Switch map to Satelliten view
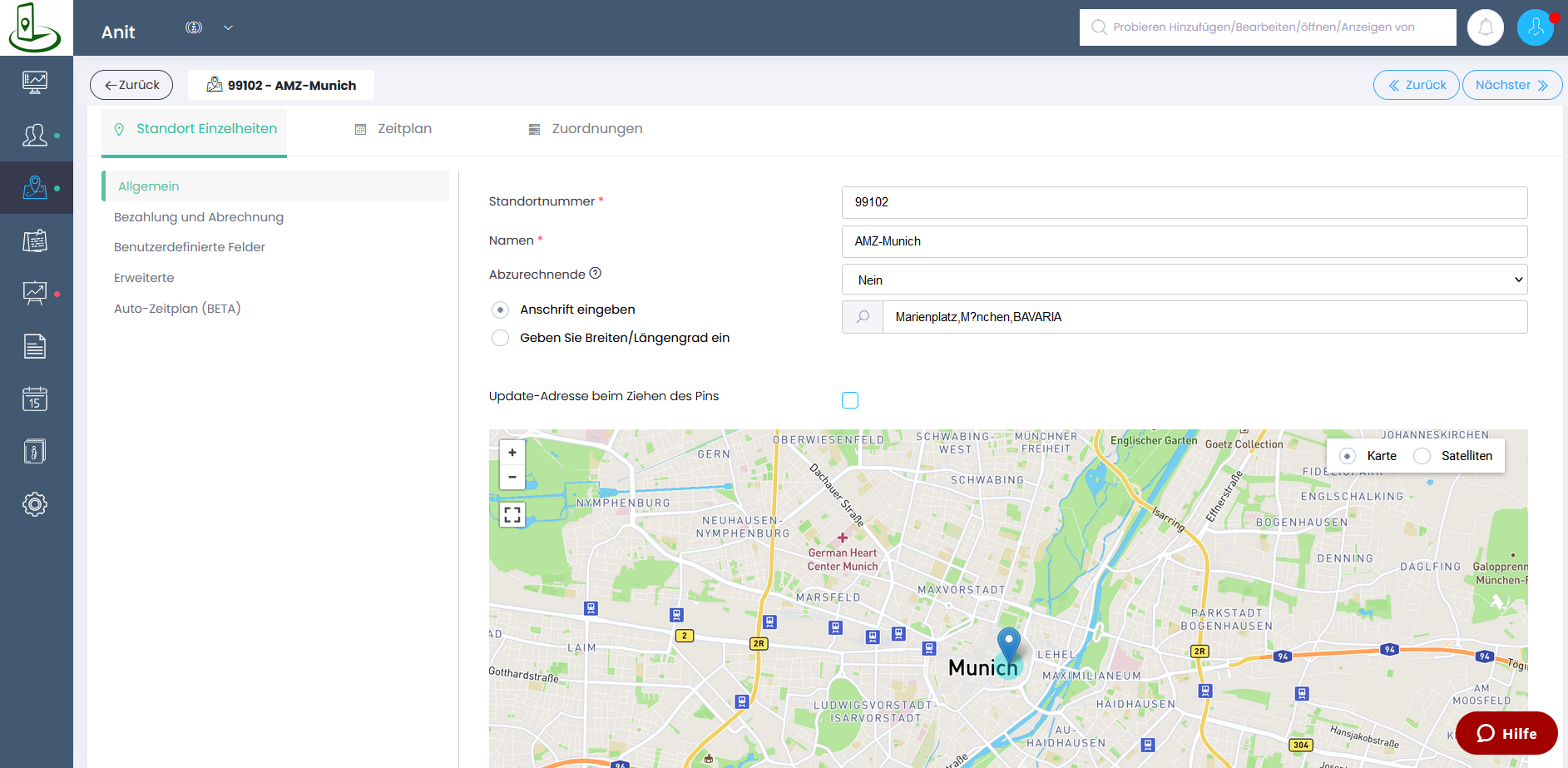The image size is (1568, 768). coord(1422,456)
